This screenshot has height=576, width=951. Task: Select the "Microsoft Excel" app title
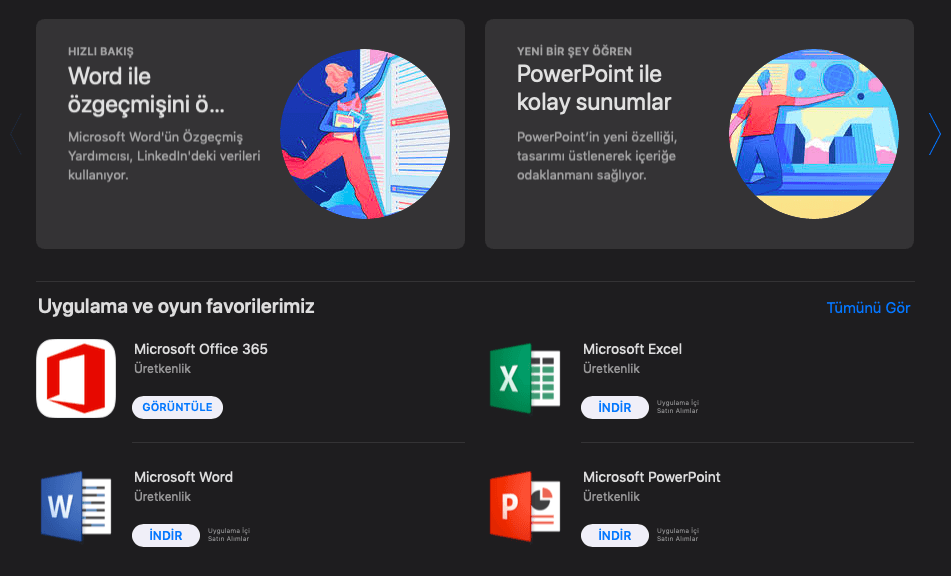[632, 349]
